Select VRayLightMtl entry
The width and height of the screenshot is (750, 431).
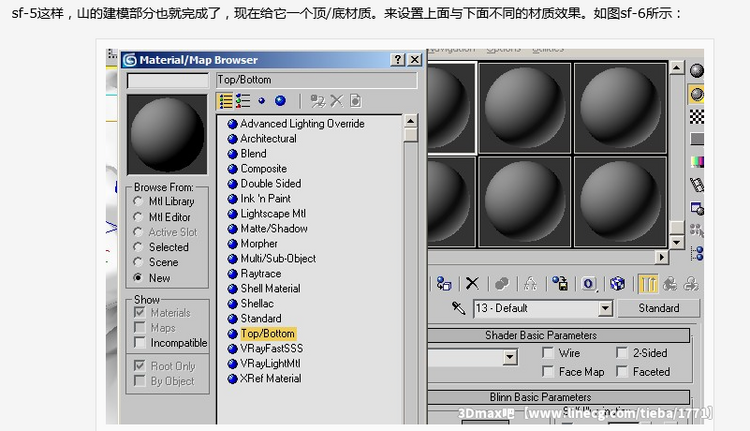pyautogui.click(x=270, y=363)
